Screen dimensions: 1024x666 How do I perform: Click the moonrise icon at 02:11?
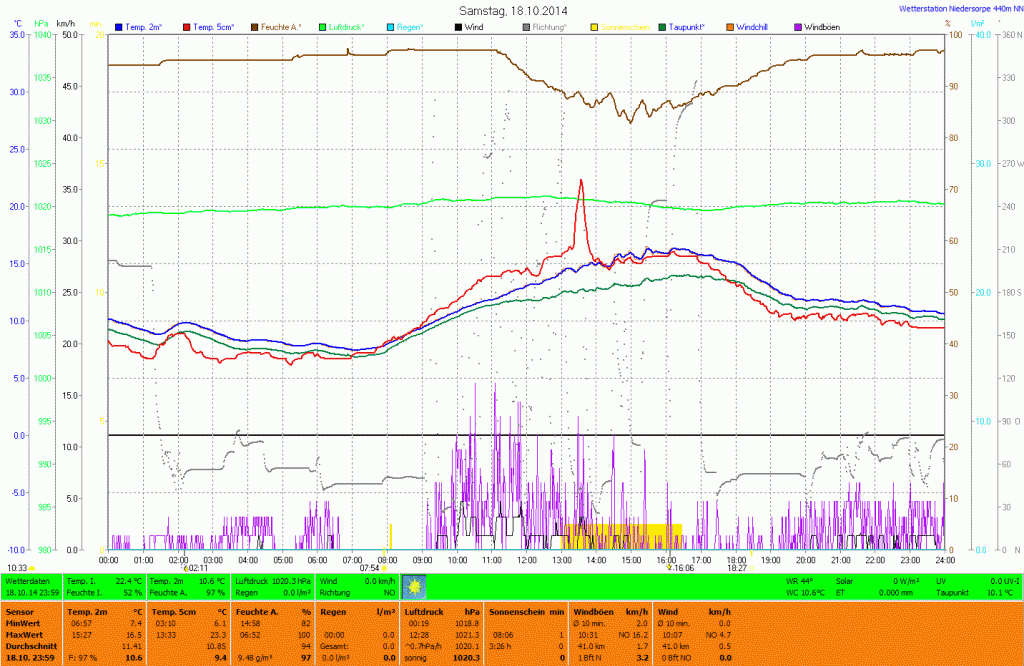[x=185, y=567]
